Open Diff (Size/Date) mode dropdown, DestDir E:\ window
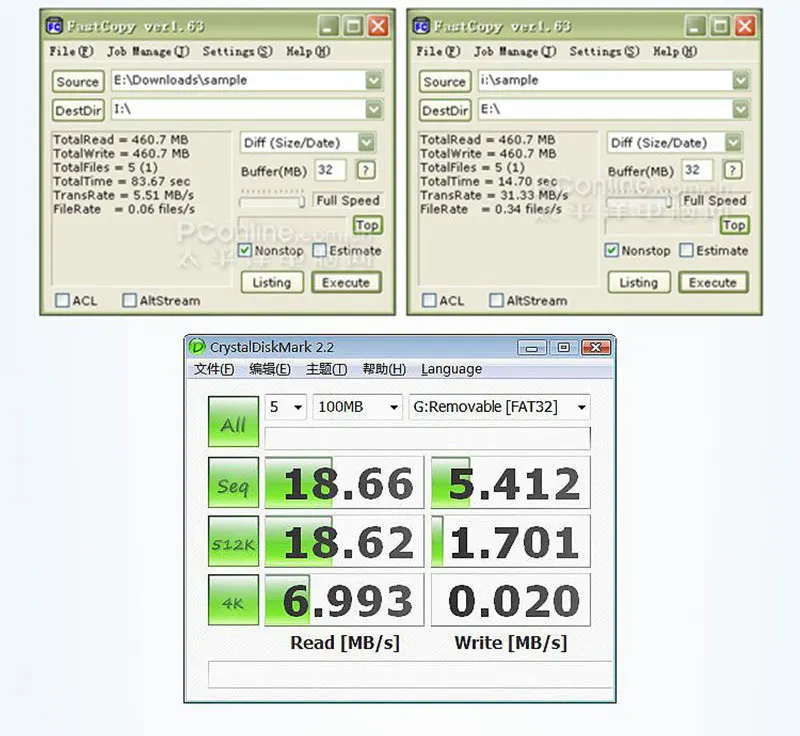Viewport: 800px width, 736px height. pos(674,143)
